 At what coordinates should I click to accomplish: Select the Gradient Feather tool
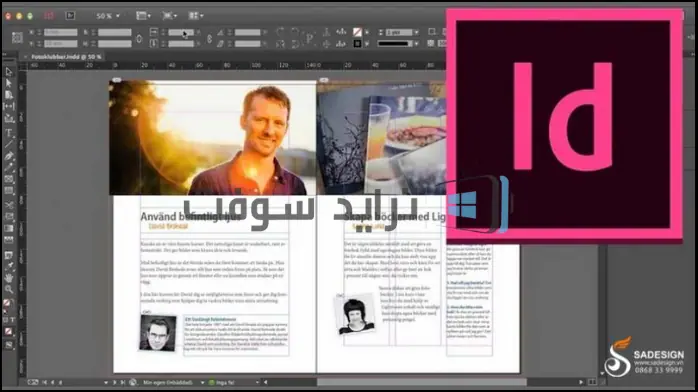pos(8,240)
